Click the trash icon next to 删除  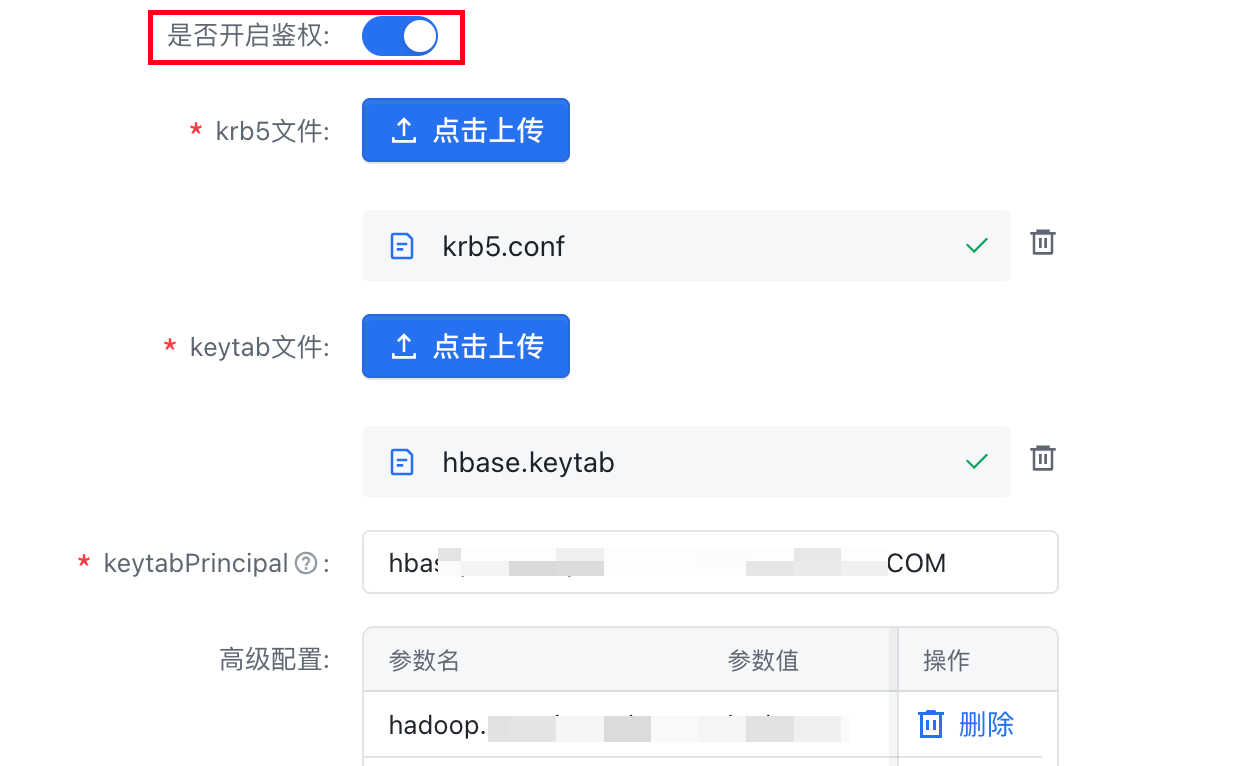(931, 724)
